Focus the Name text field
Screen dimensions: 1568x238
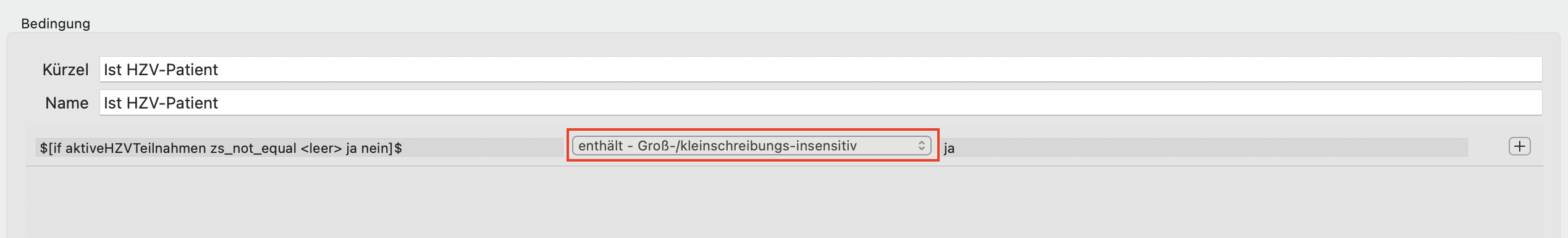click(x=820, y=102)
